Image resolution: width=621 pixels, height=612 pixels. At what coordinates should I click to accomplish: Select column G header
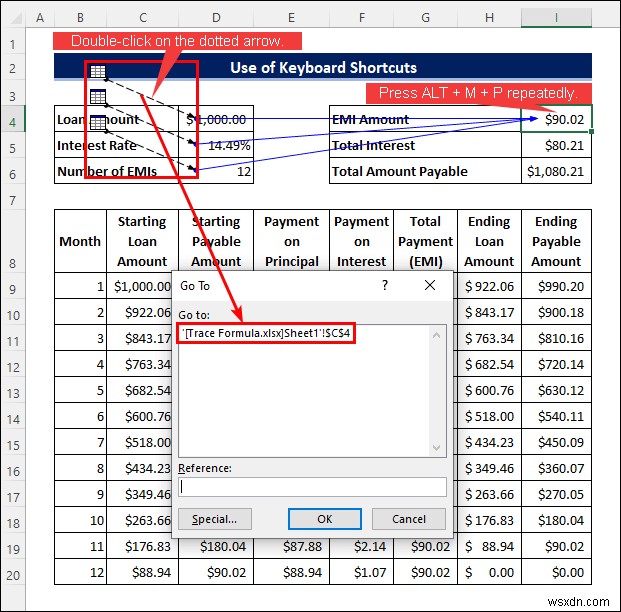click(x=426, y=17)
